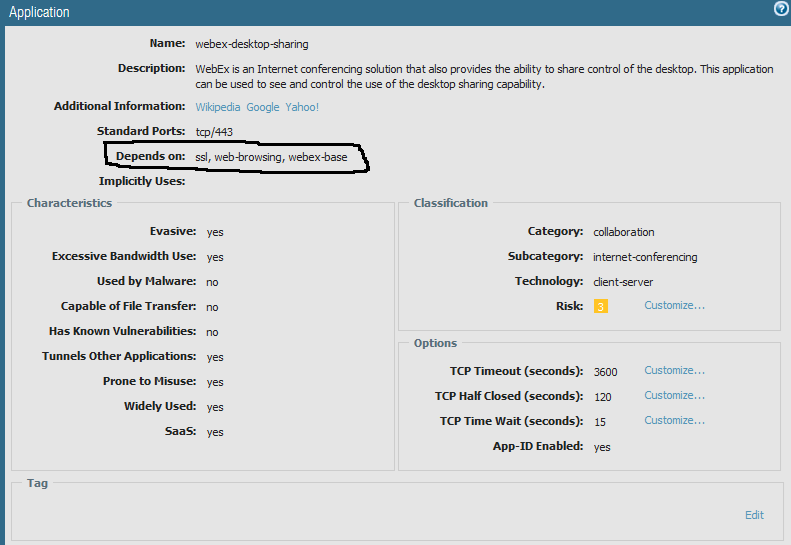The image size is (791, 545).
Task: Click the ssl, web-browsing, webex-base dependencies
Action: [x=271, y=157]
